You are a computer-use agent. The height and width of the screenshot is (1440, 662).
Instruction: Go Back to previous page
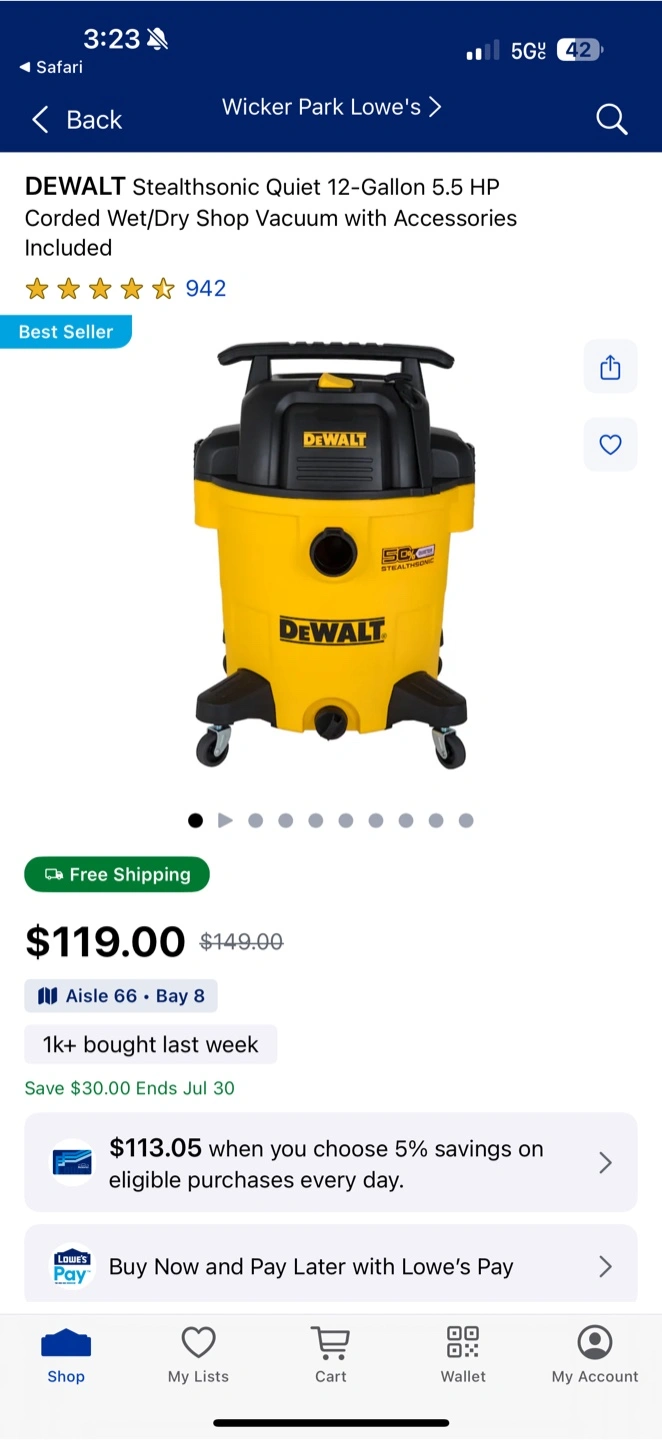76,120
